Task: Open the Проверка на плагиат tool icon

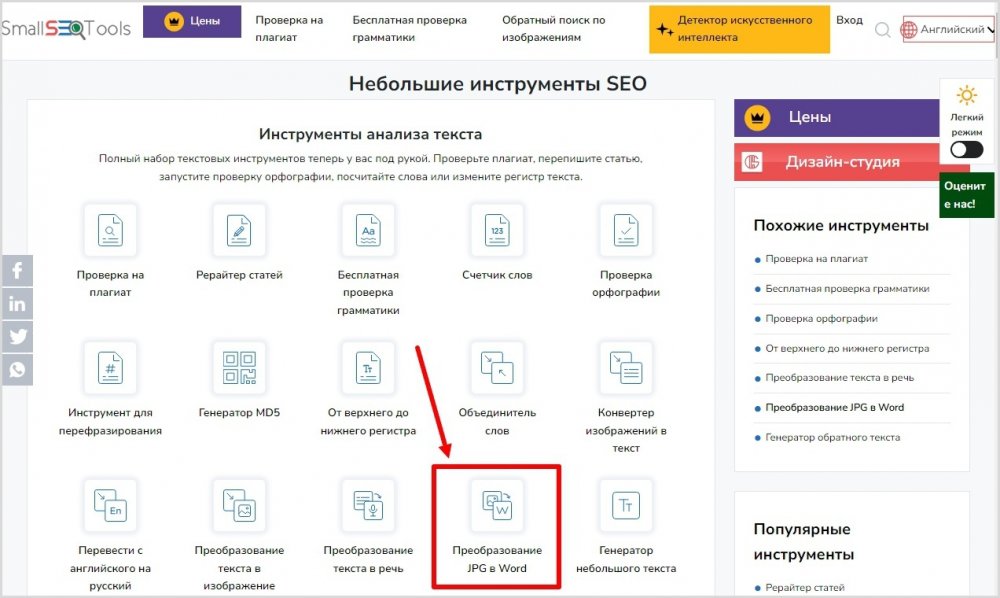Action: coord(110,230)
